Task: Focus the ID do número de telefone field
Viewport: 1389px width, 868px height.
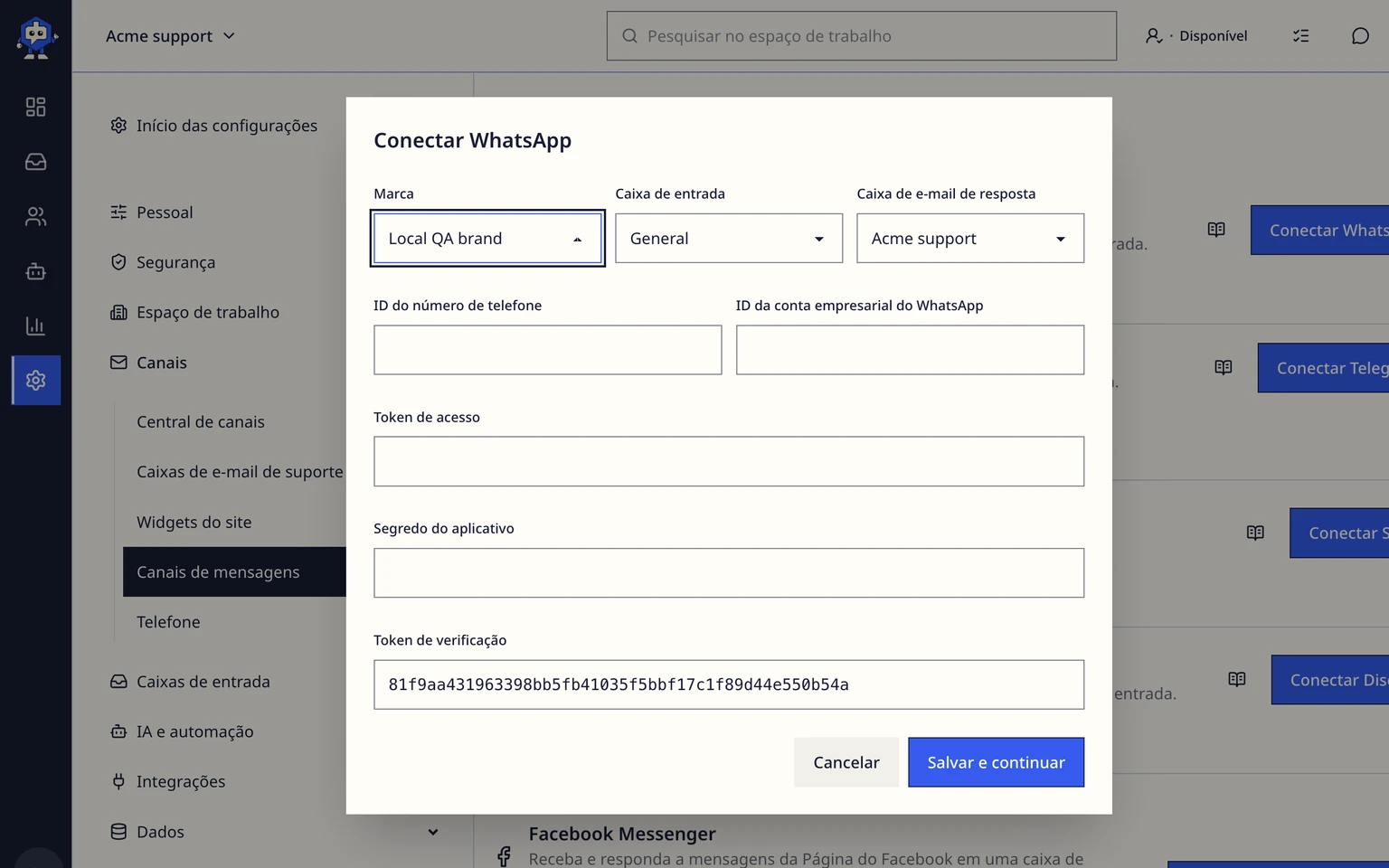Action: [x=548, y=350]
